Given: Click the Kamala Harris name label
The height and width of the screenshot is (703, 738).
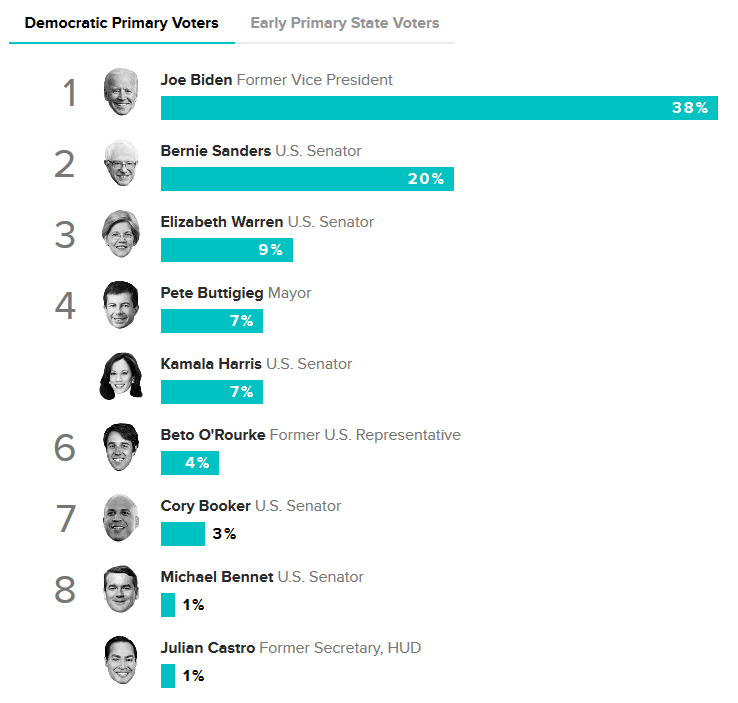Looking at the screenshot, I should [x=211, y=364].
